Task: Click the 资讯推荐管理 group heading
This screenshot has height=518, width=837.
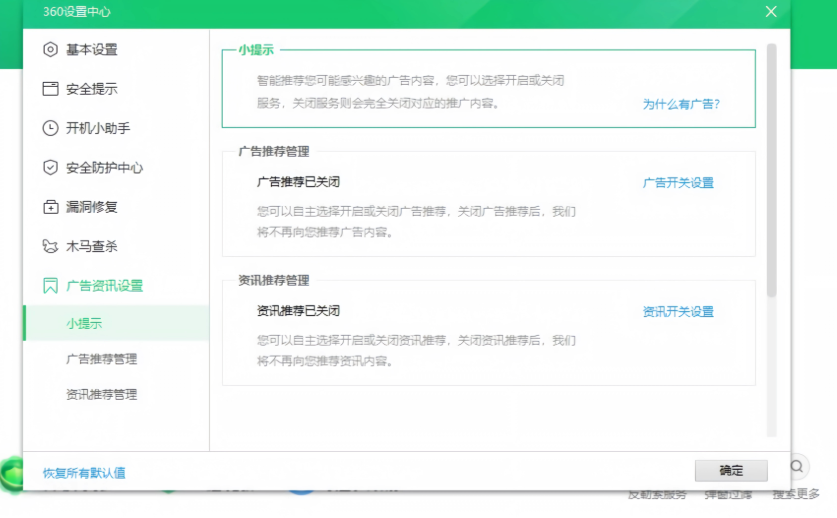Action: pyautogui.click(x=274, y=280)
